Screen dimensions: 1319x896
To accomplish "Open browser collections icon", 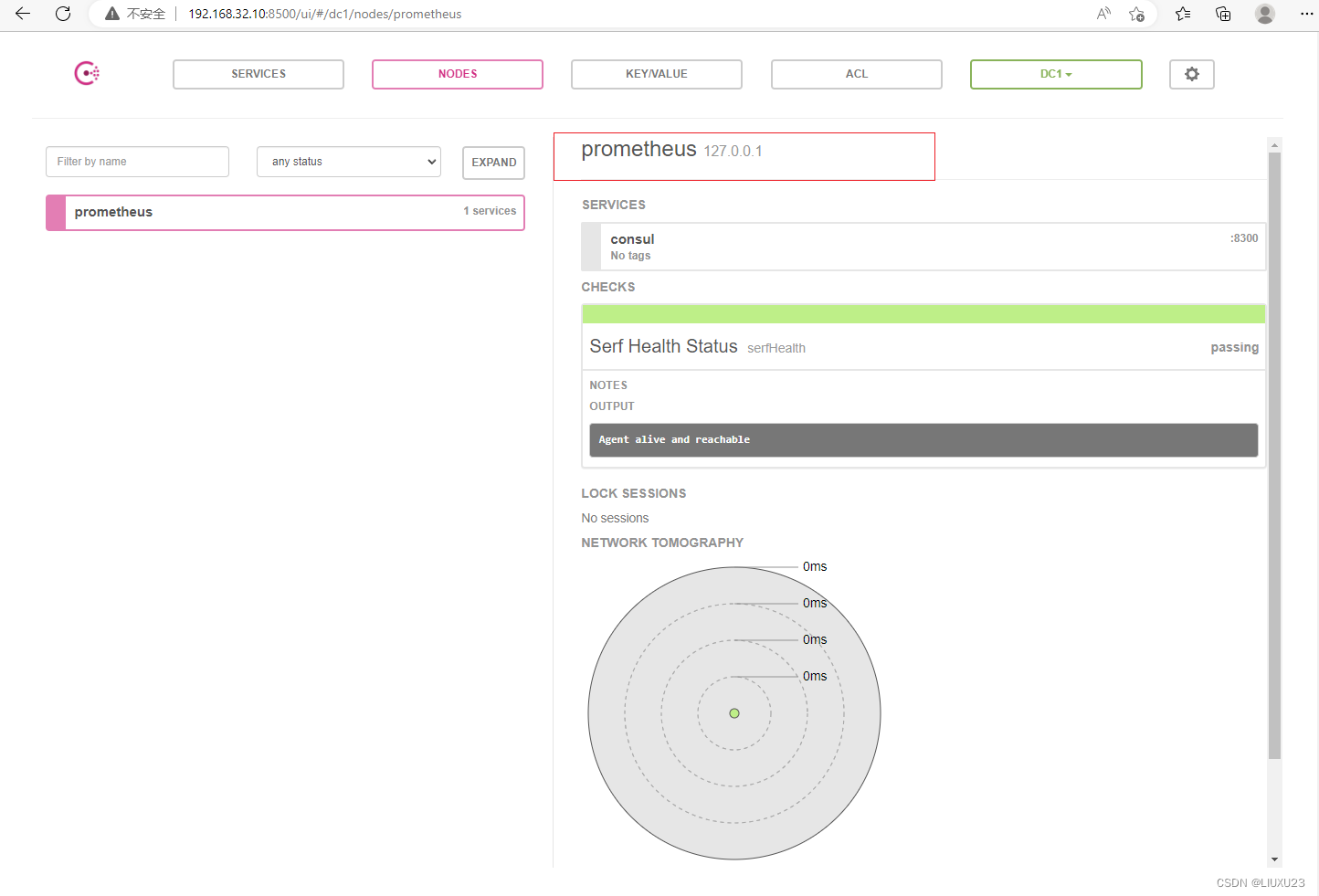I will click(x=1223, y=14).
